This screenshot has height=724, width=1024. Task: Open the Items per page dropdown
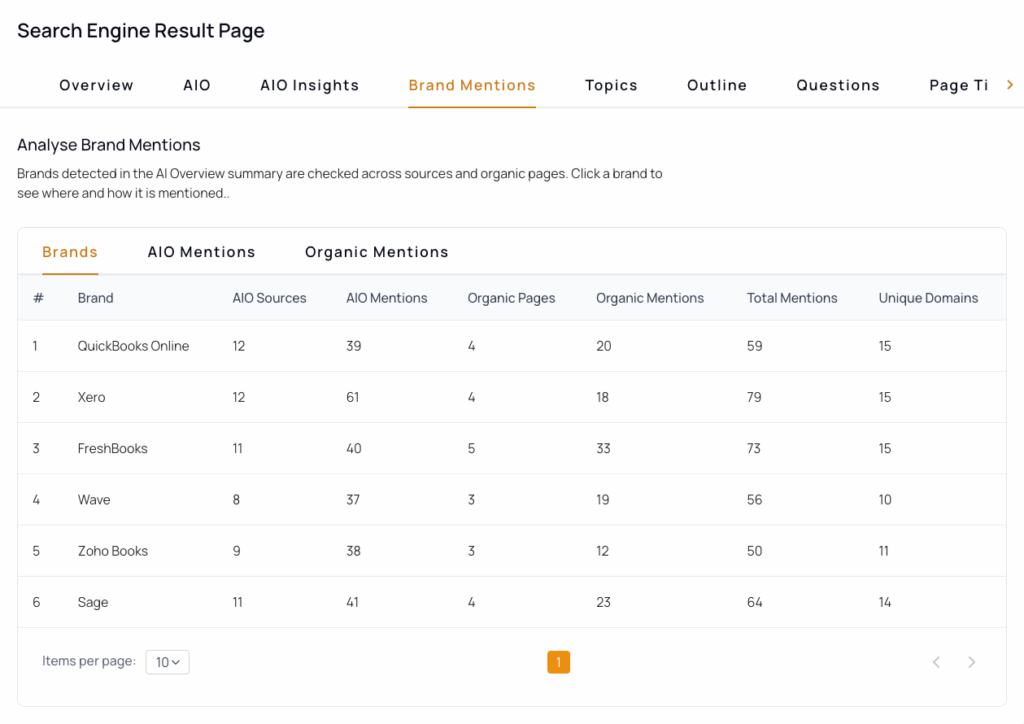point(167,662)
